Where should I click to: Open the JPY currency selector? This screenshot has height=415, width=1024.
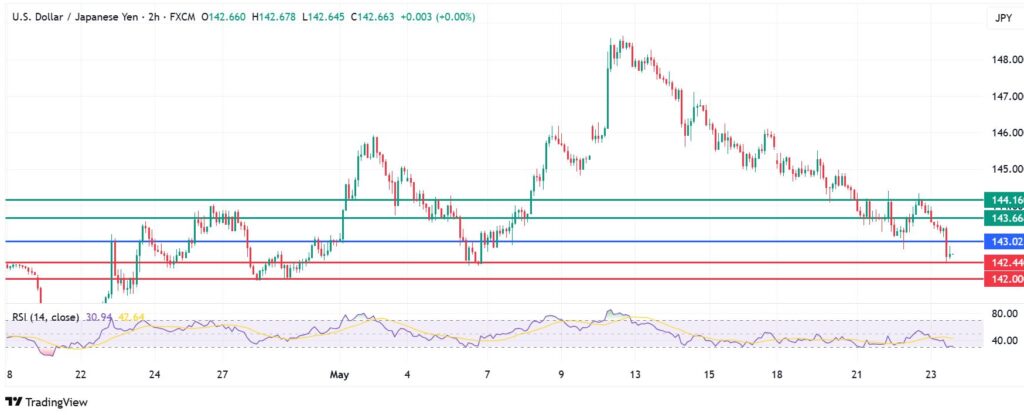pyautogui.click(x=1001, y=18)
